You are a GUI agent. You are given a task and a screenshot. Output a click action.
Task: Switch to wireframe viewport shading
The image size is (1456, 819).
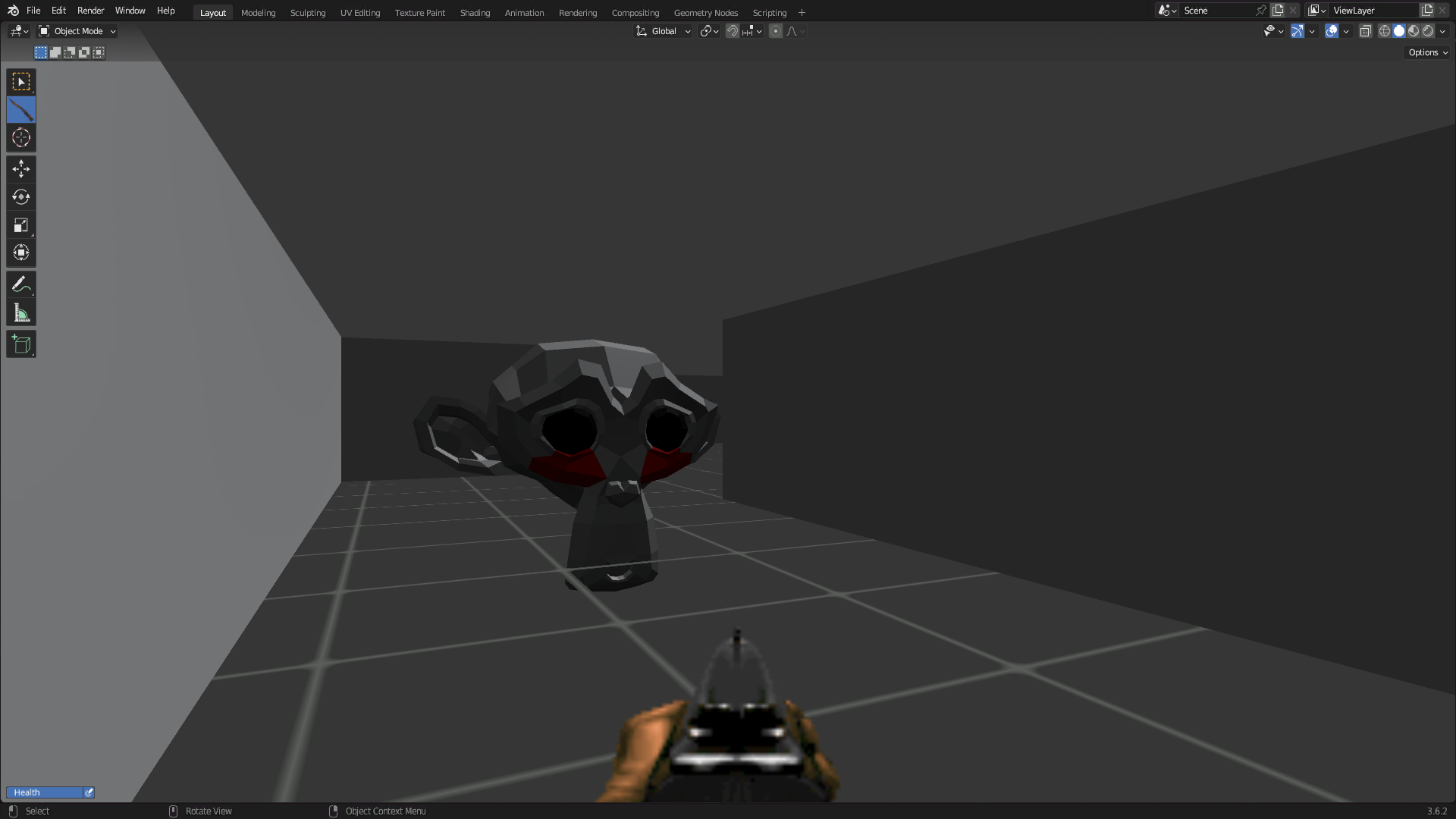pos(1385,31)
